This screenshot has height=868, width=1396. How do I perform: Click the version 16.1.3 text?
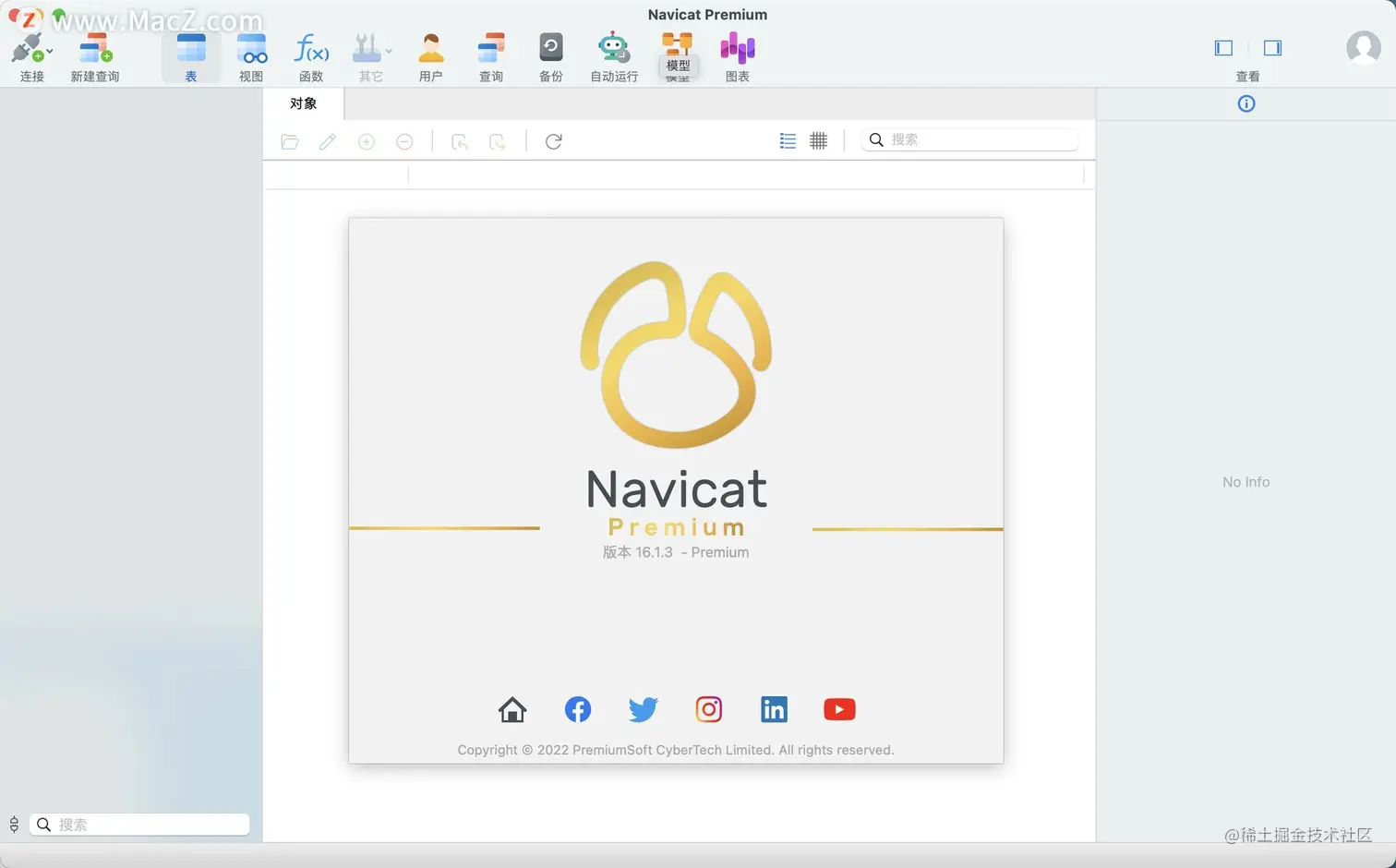tap(676, 552)
